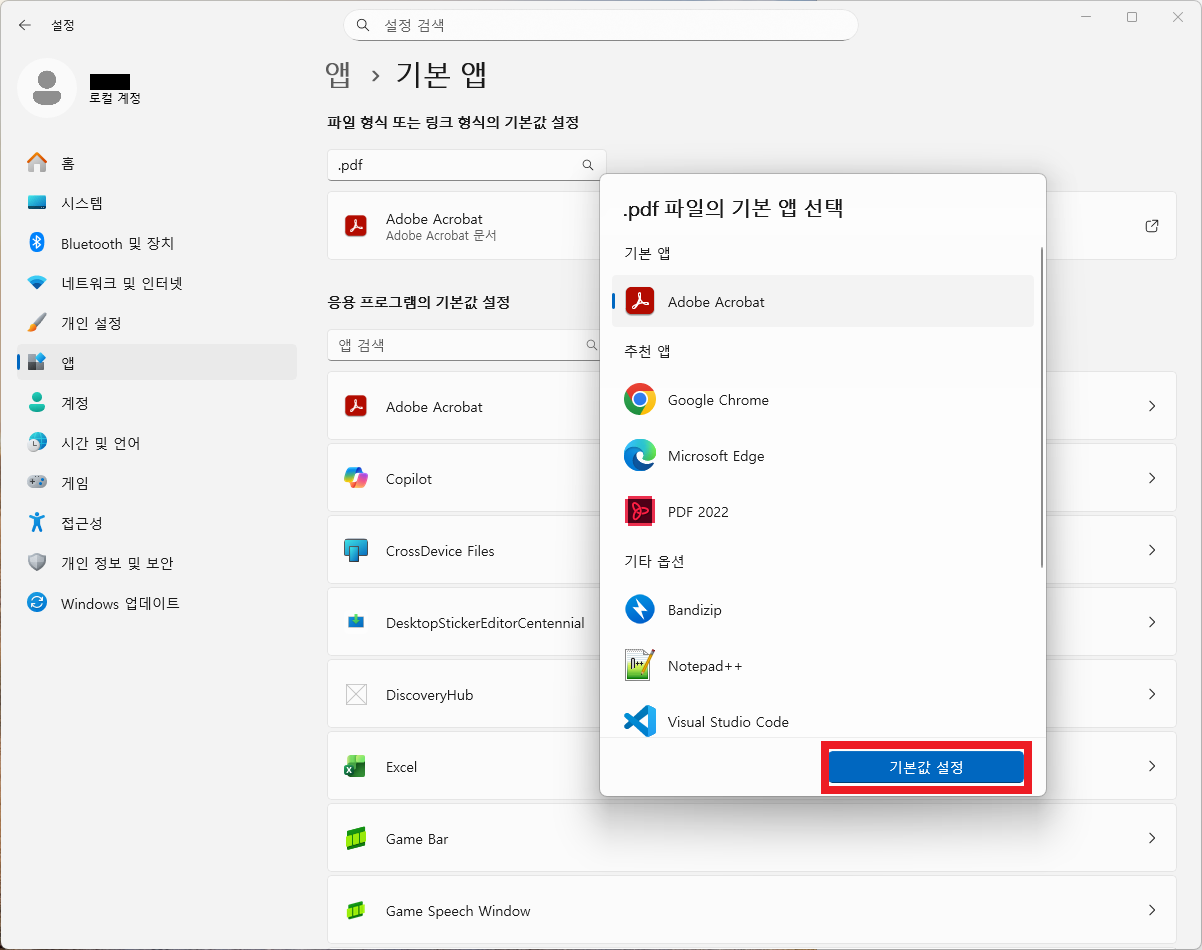The image size is (1202, 950).
Task: Expand chevron on DesktopStickerEditorCentennial row
Action: click(x=1152, y=622)
